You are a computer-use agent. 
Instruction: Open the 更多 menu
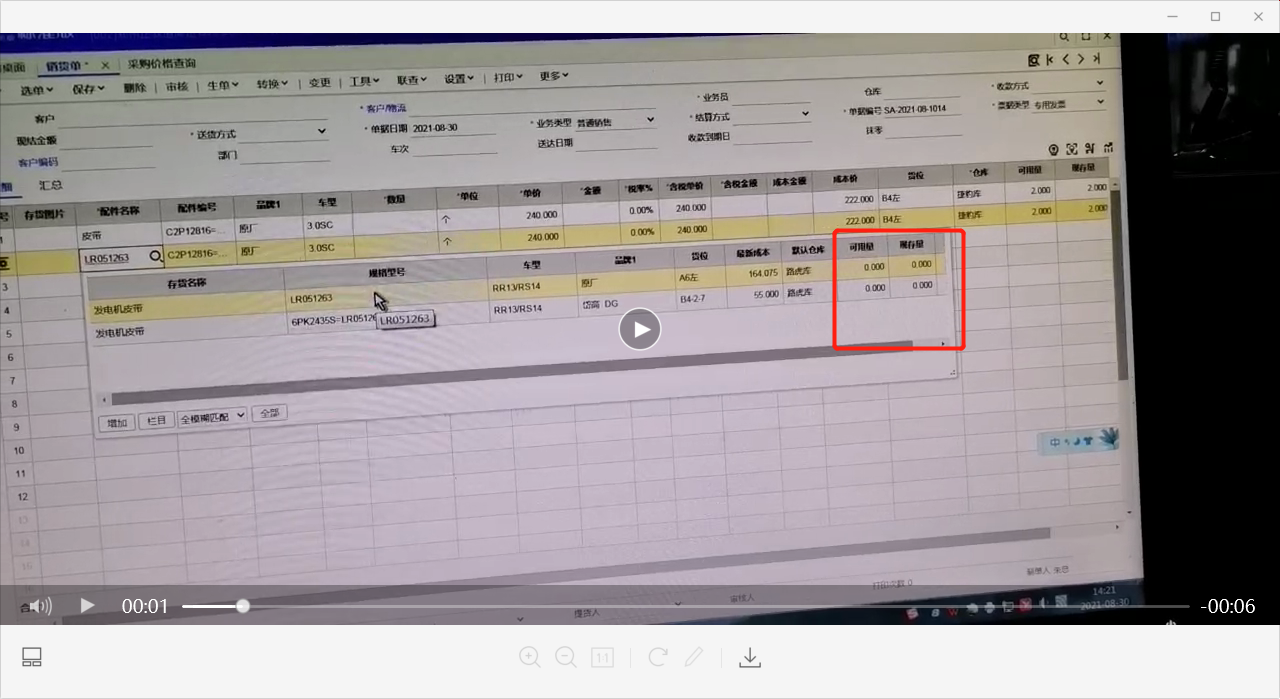[554, 76]
